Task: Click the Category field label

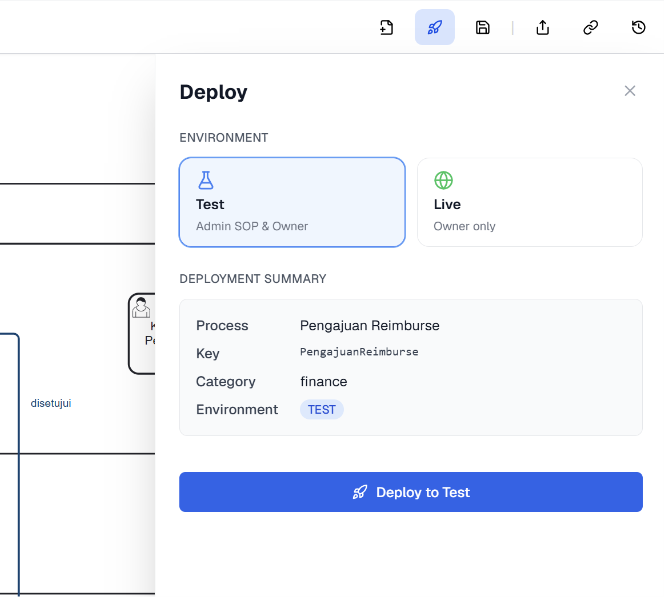Action: (x=226, y=381)
